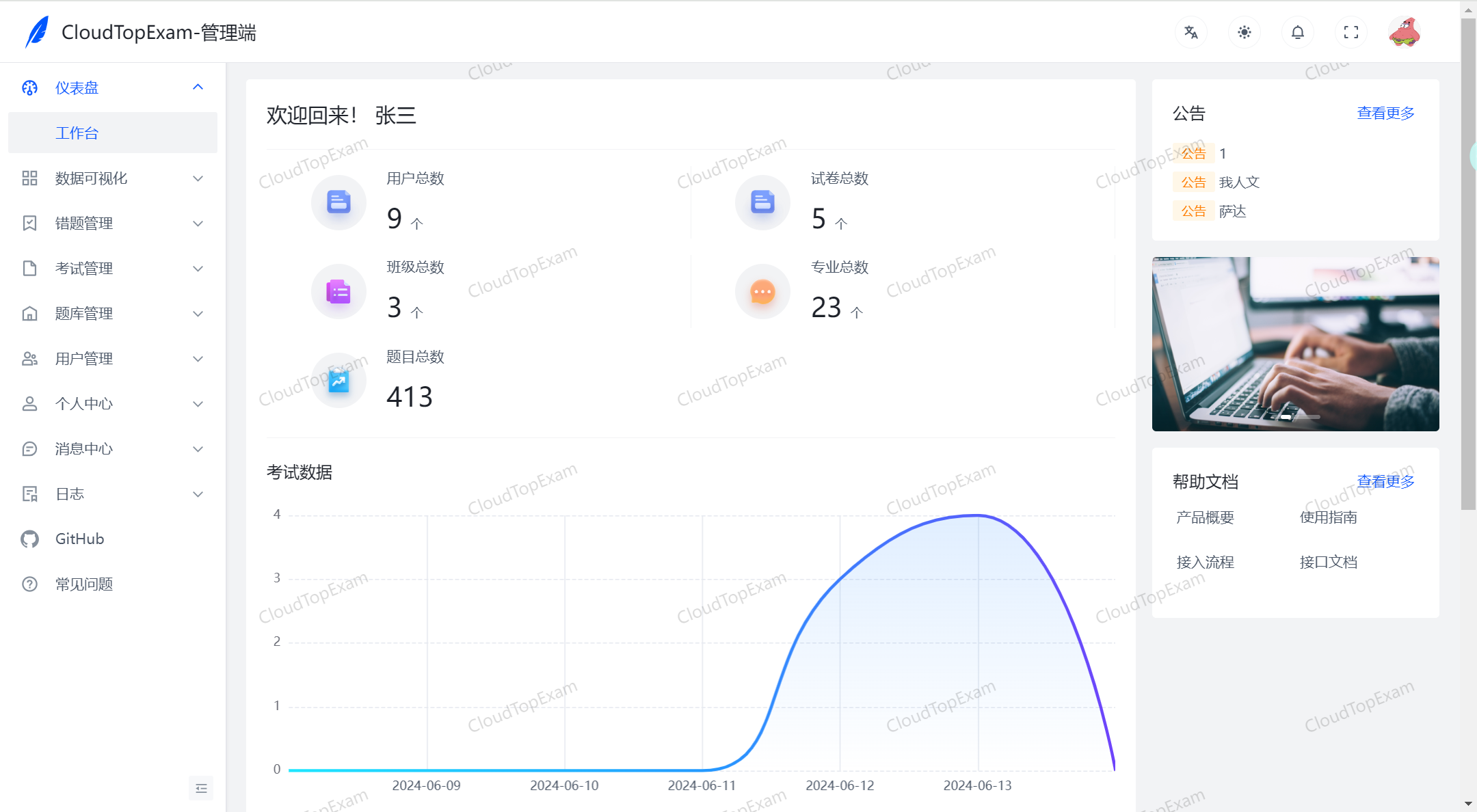The image size is (1477, 812).
Task: Enter fullscreen via the fullscreen icon
Action: click(x=1350, y=32)
